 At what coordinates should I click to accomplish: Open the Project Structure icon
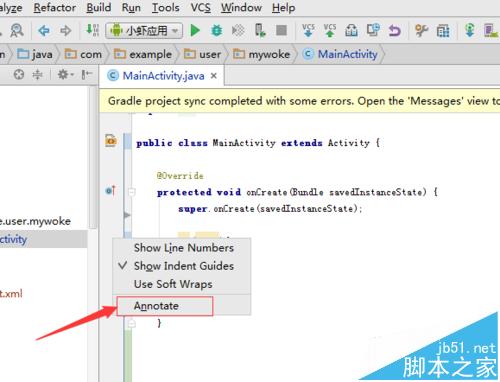[x=443, y=31]
